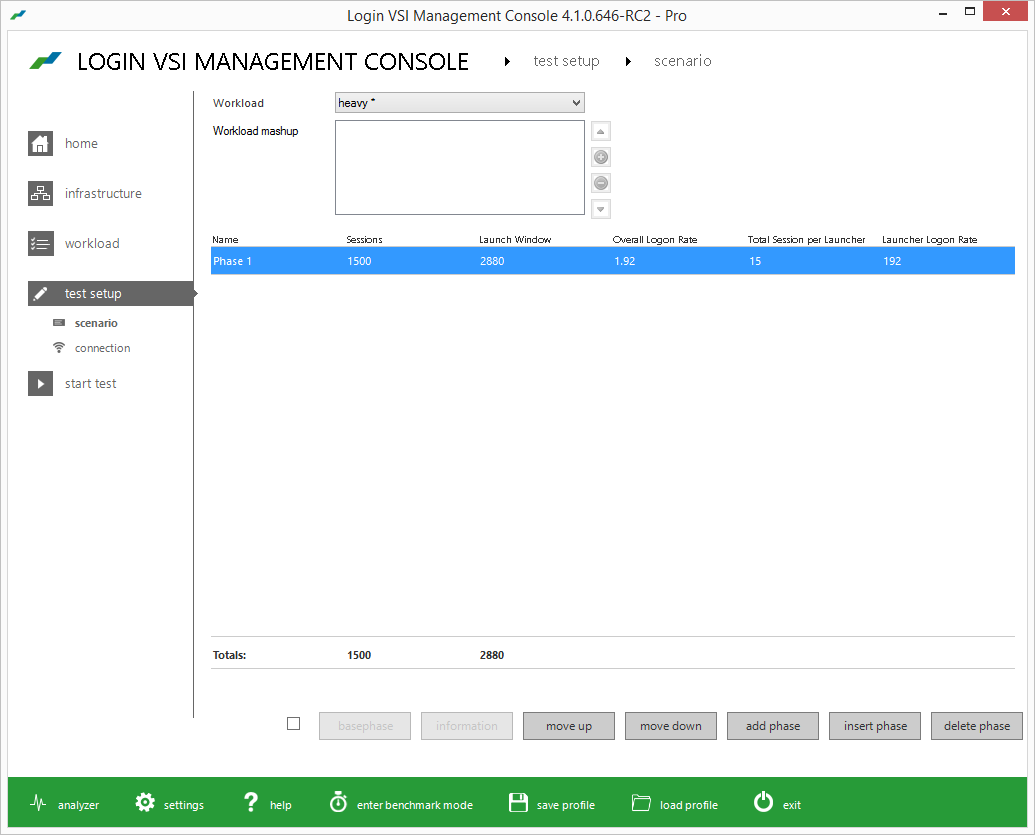Click the Sessions column header

click(364, 240)
